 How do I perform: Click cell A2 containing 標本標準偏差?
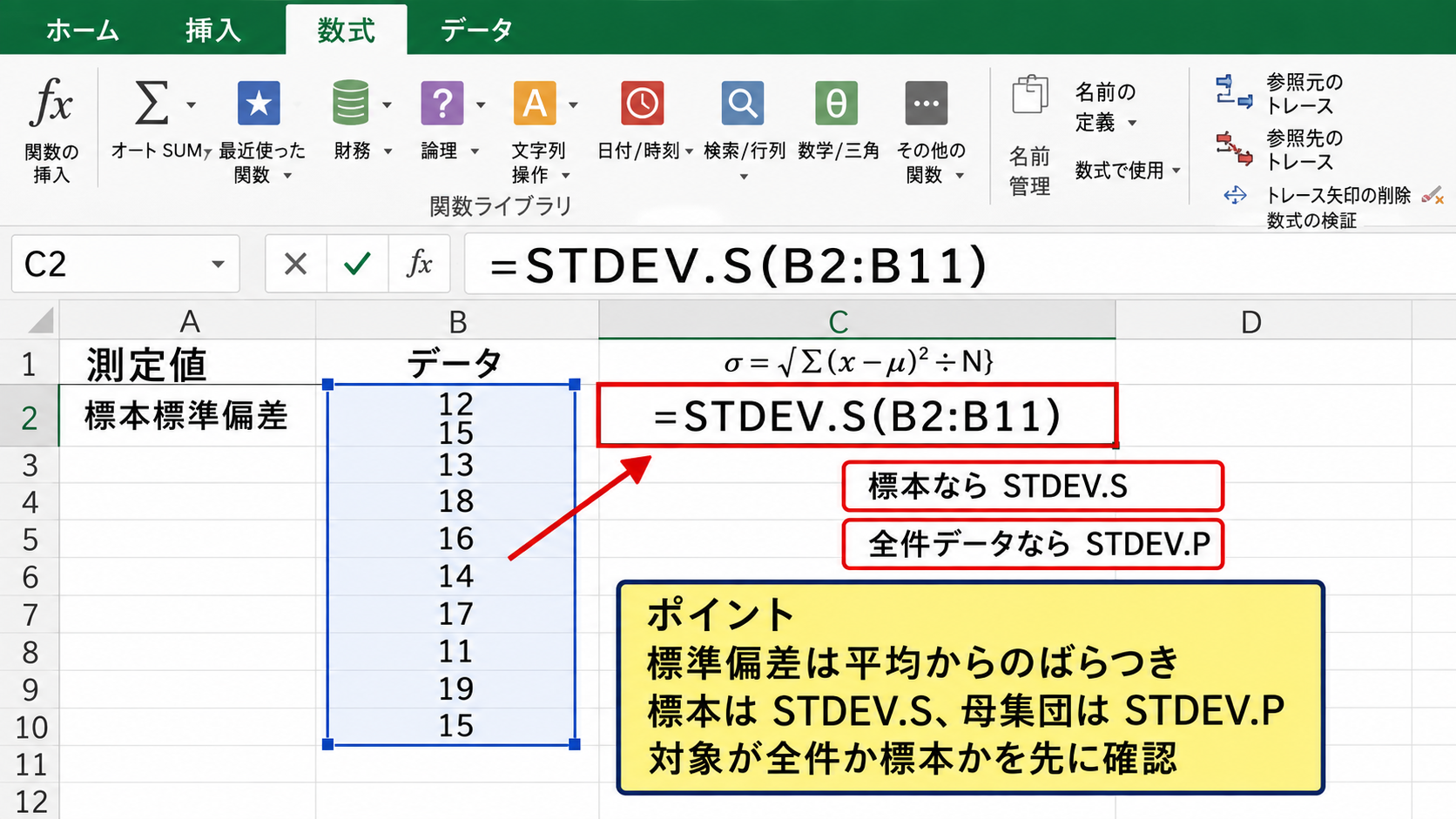[188, 416]
